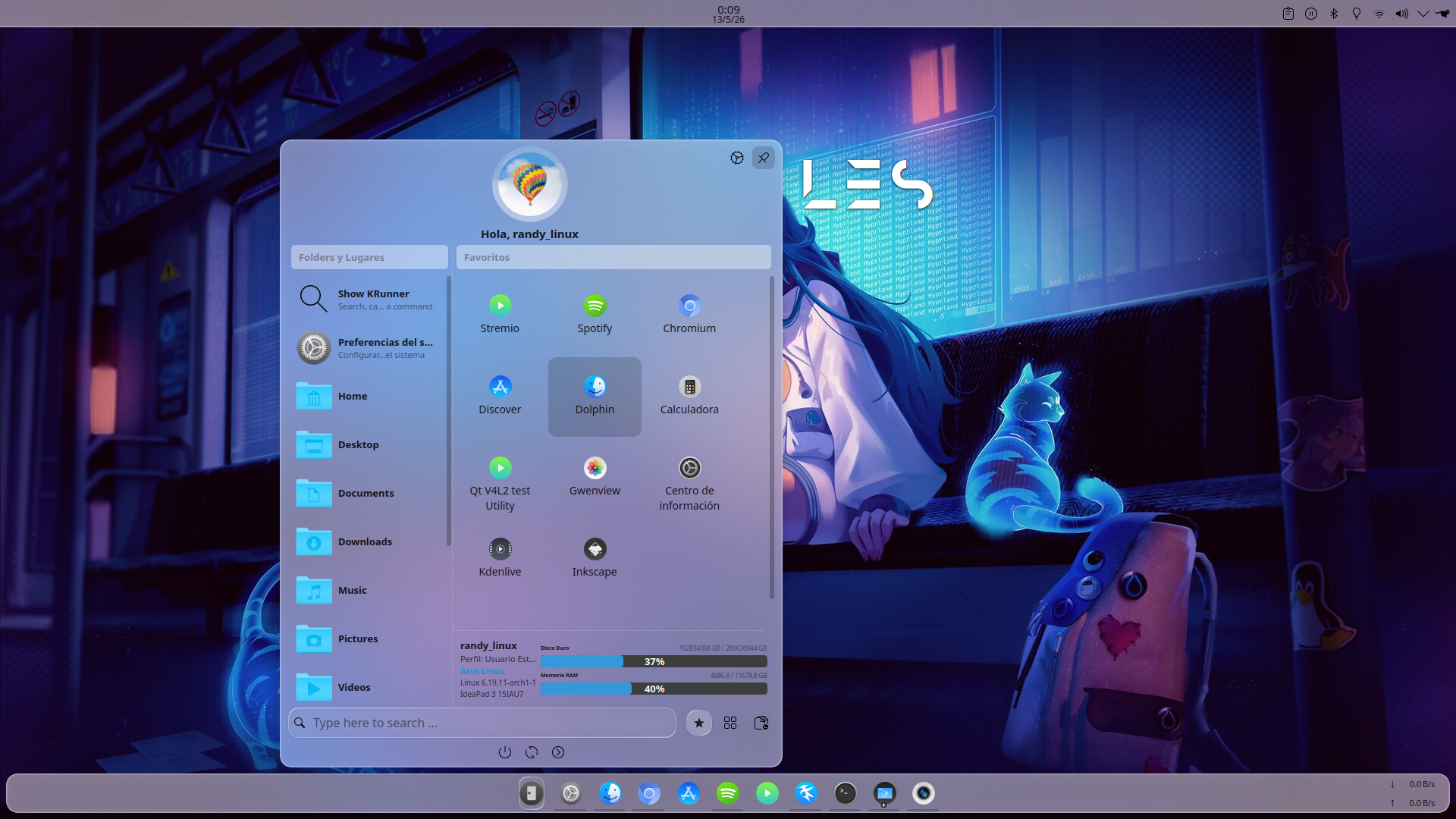Image resolution: width=1456 pixels, height=819 pixels.
Task: Open the volume control in the tray
Action: point(1402,14)
